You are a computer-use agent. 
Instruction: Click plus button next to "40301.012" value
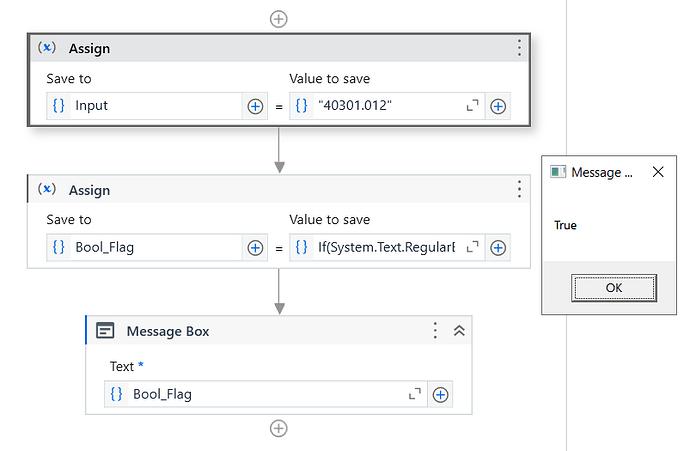point(498,106)
